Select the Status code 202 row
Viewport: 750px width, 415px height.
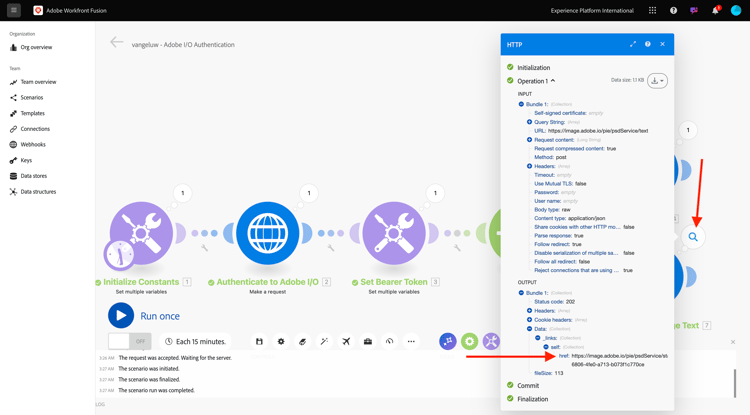tap(554, 302)
